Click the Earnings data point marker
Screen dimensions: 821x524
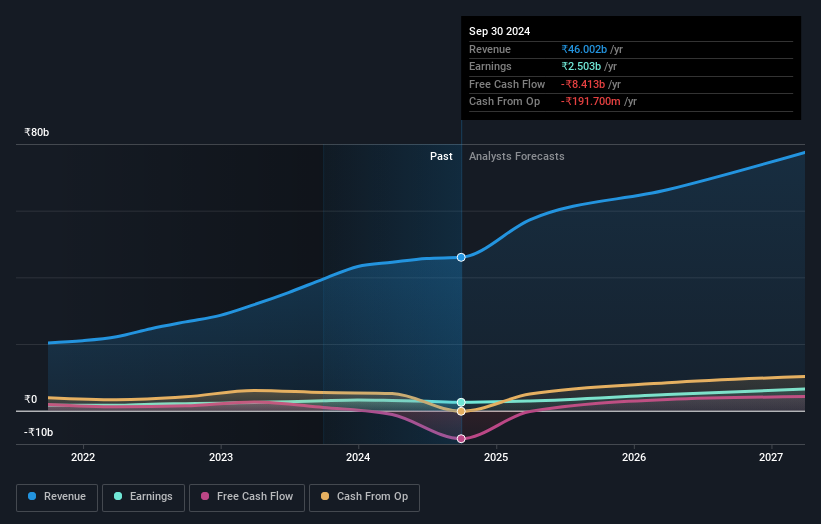pyautogui.click(x=461, y=402)
